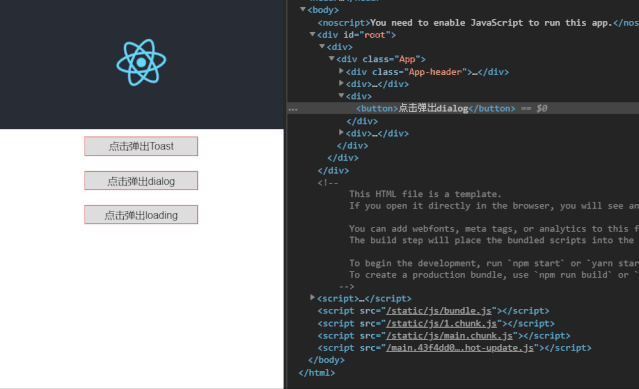This screenshot has height=389, width=639.
Task: Select the "To create a production bundle" comment line
Action: pyautogui.click(x=494, y=275)
